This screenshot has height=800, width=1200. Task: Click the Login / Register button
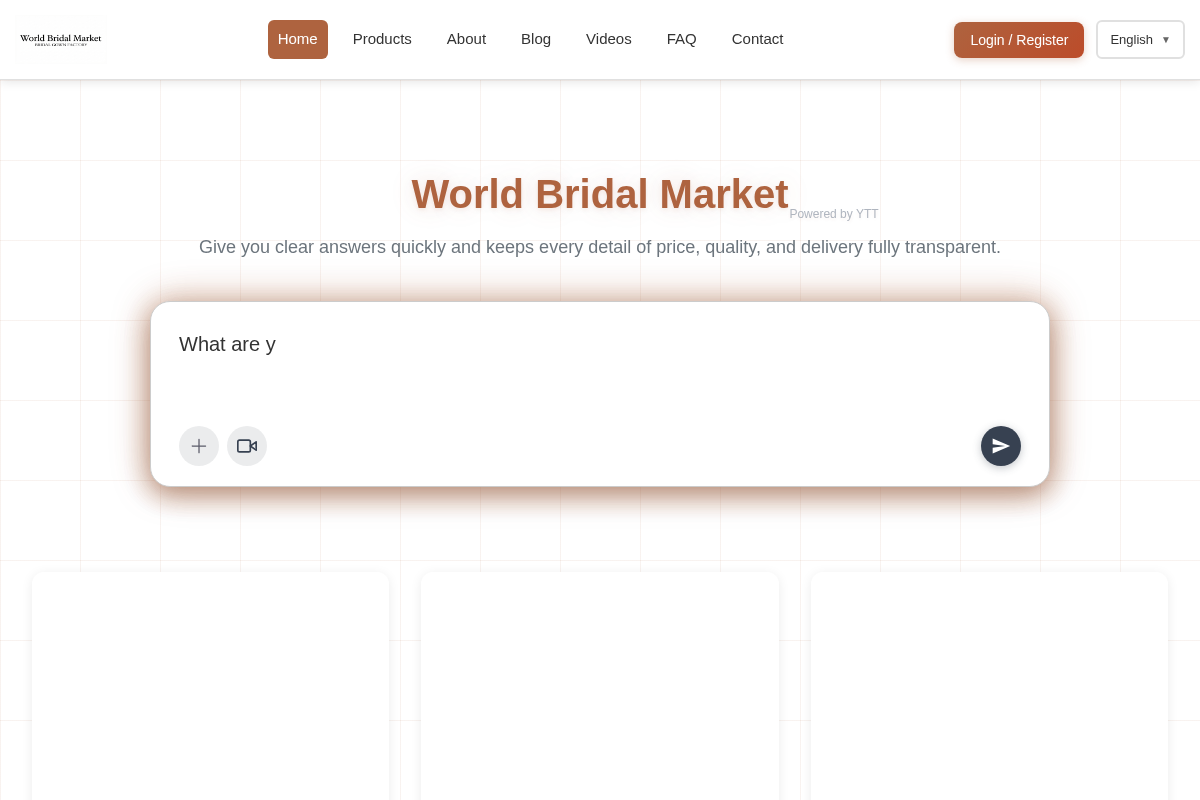(x=1019, y=40)
